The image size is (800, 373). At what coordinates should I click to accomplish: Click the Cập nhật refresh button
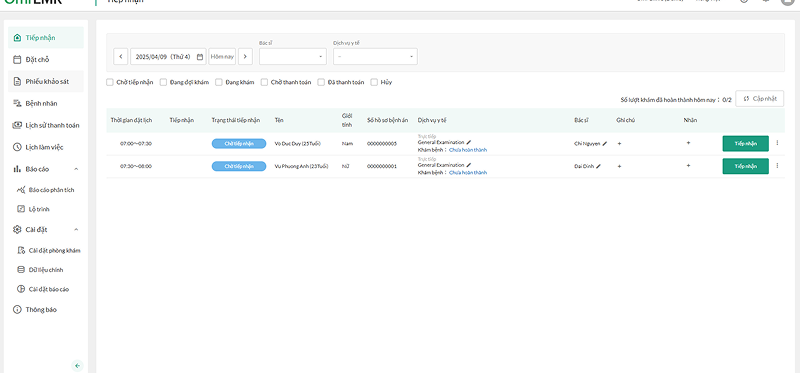coord(759,98)
